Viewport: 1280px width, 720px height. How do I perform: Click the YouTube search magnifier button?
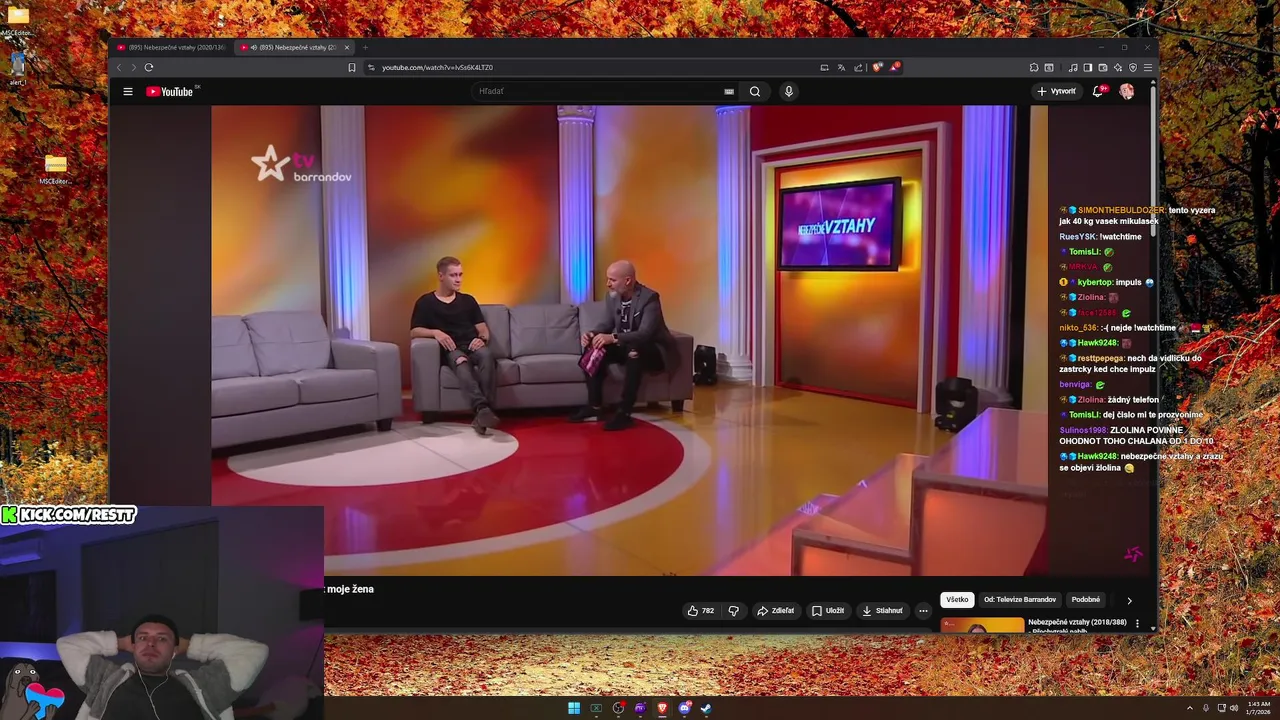(755, 91)
